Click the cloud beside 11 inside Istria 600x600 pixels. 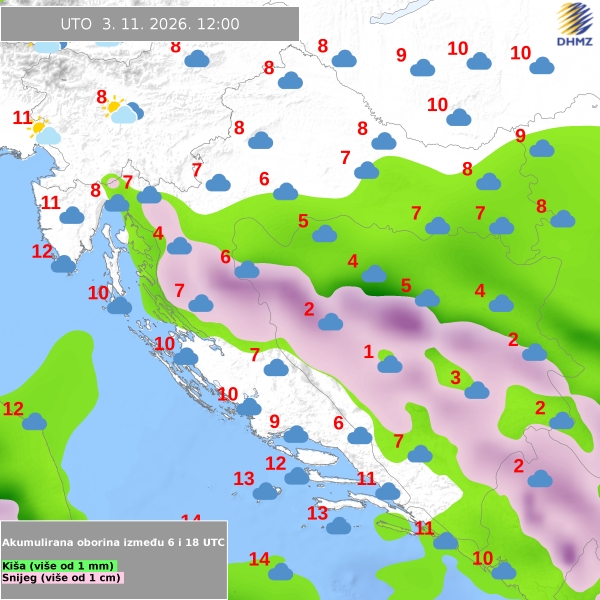pos(72,215)
